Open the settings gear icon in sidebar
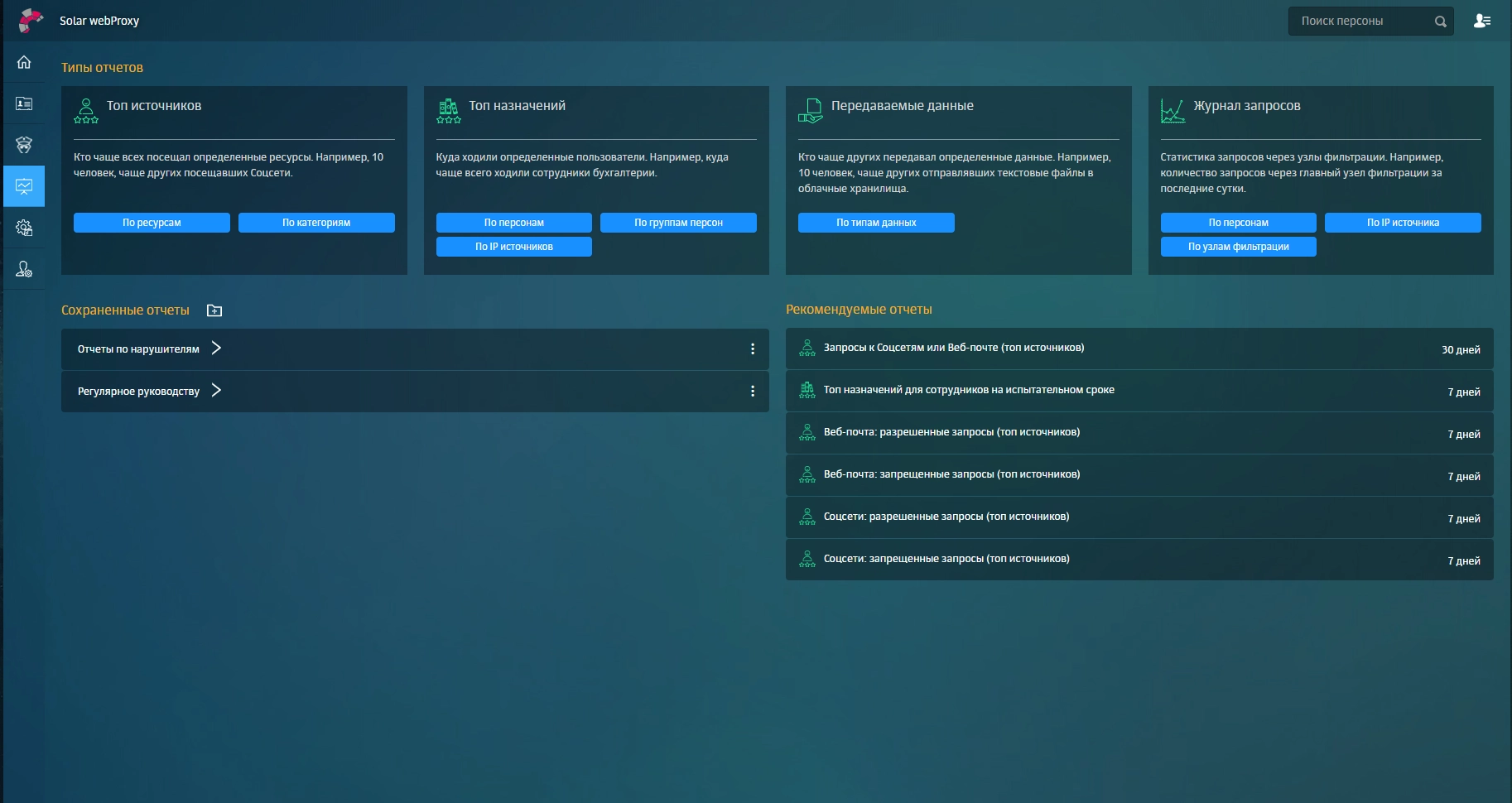 point(24,228)
